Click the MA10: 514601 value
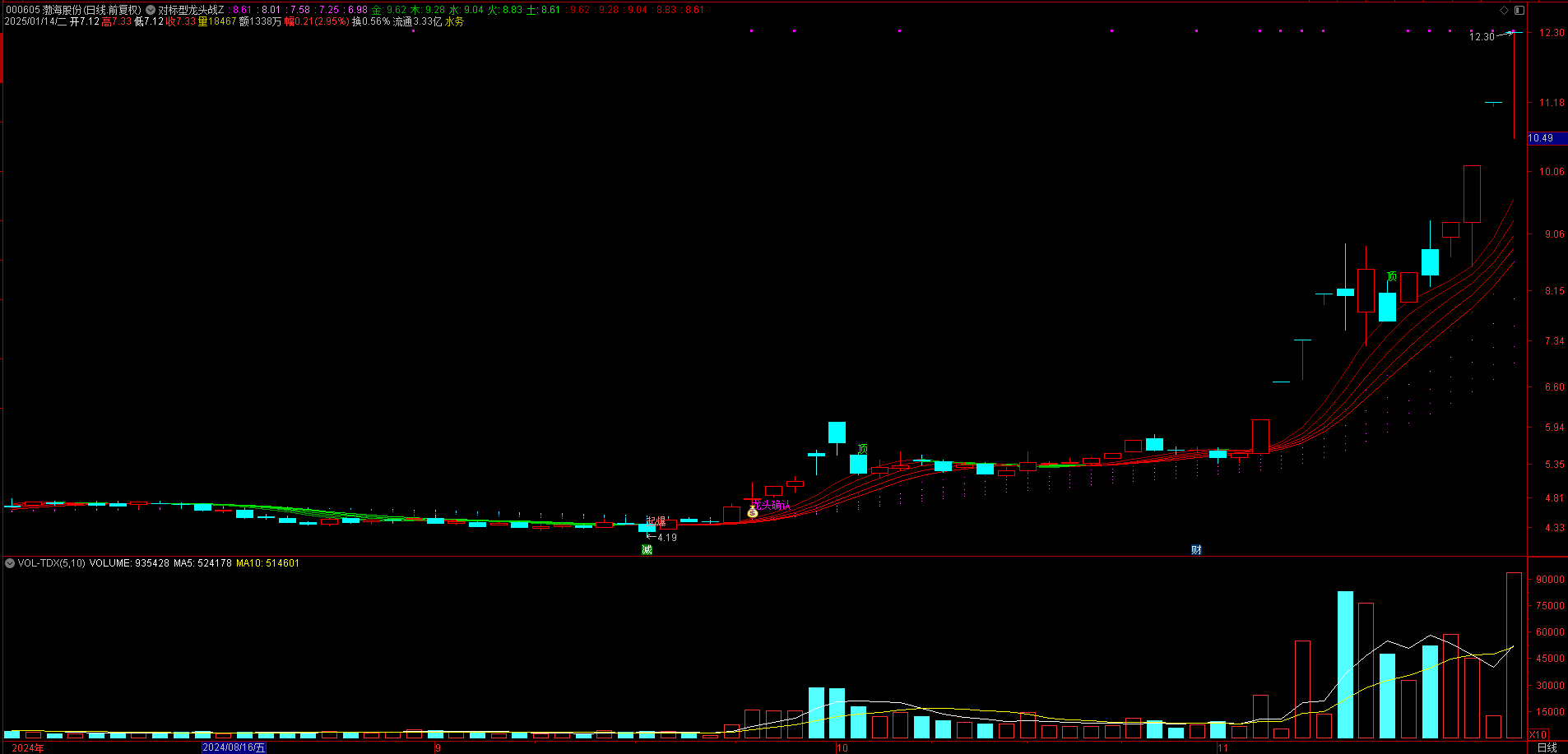 click(x=267, y=563)
